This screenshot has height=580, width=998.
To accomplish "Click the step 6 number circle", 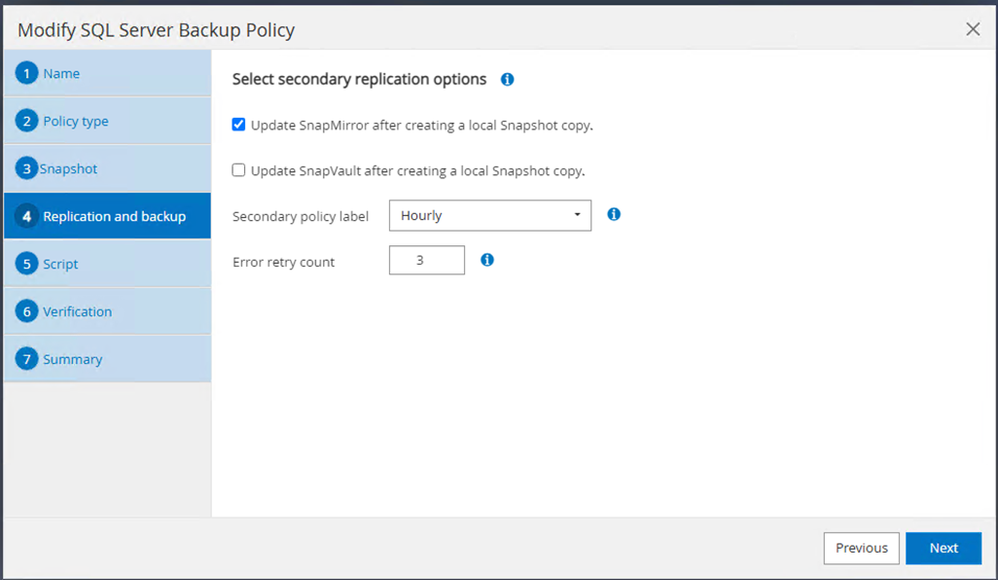I will 27,311.
